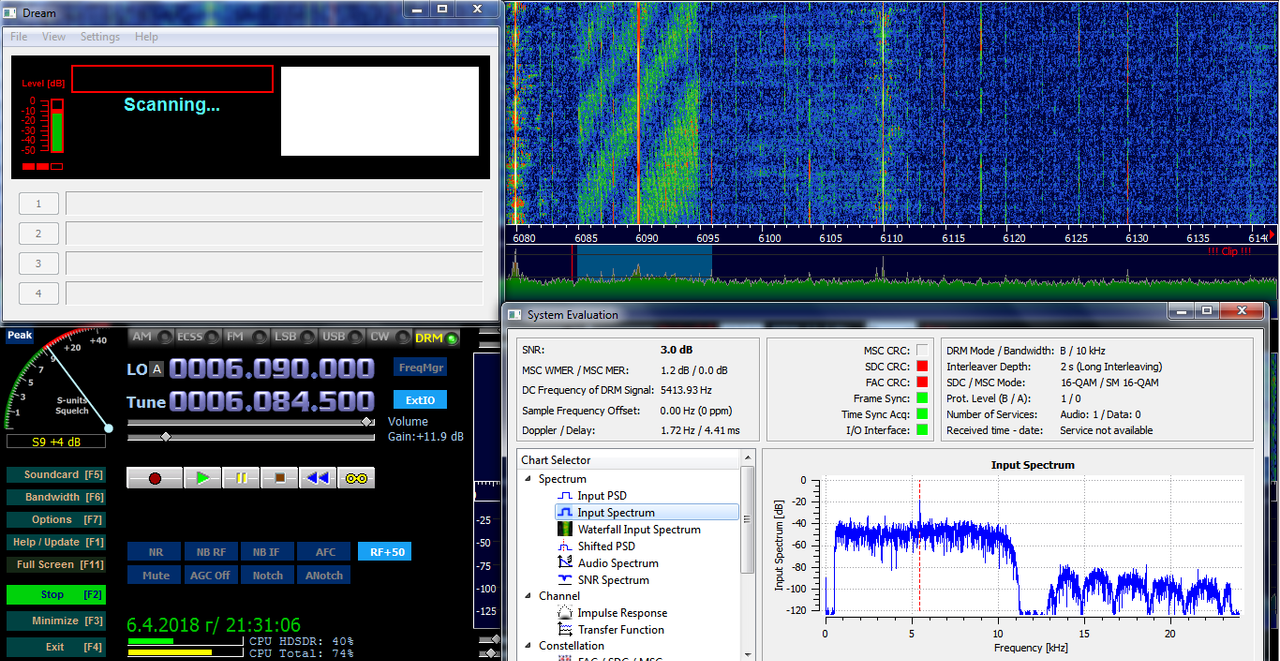Click the red record button
This screenshot has width=1280, height=661.
155,478
